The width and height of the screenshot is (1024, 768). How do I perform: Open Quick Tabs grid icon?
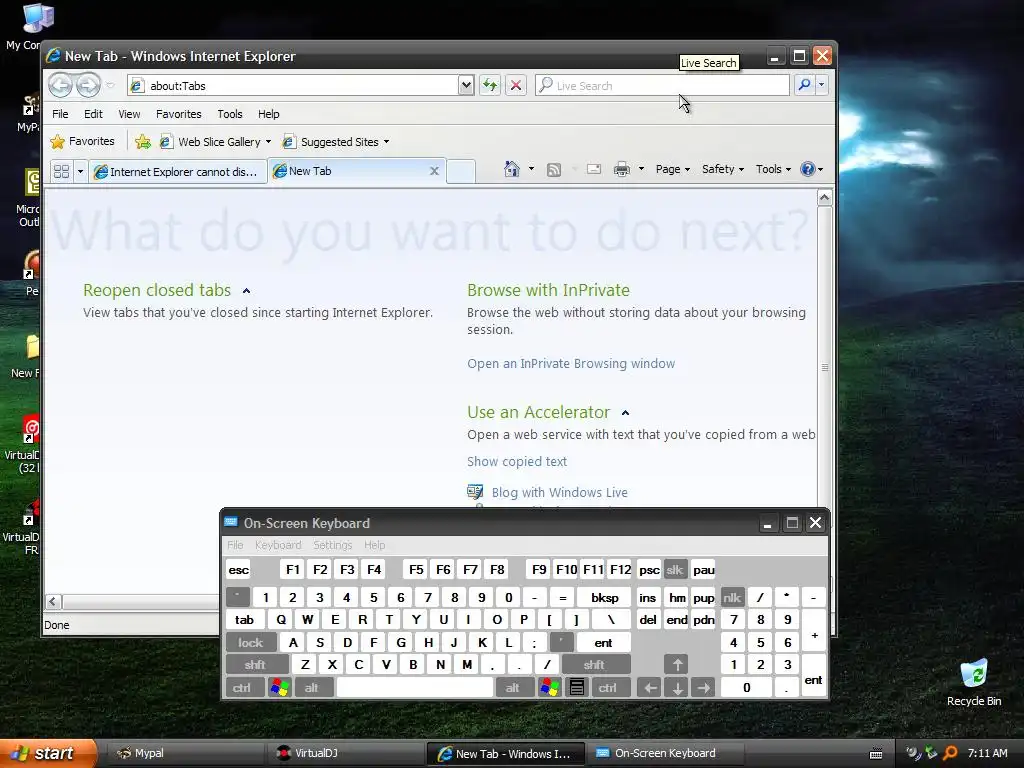click(x=61, y=171)
